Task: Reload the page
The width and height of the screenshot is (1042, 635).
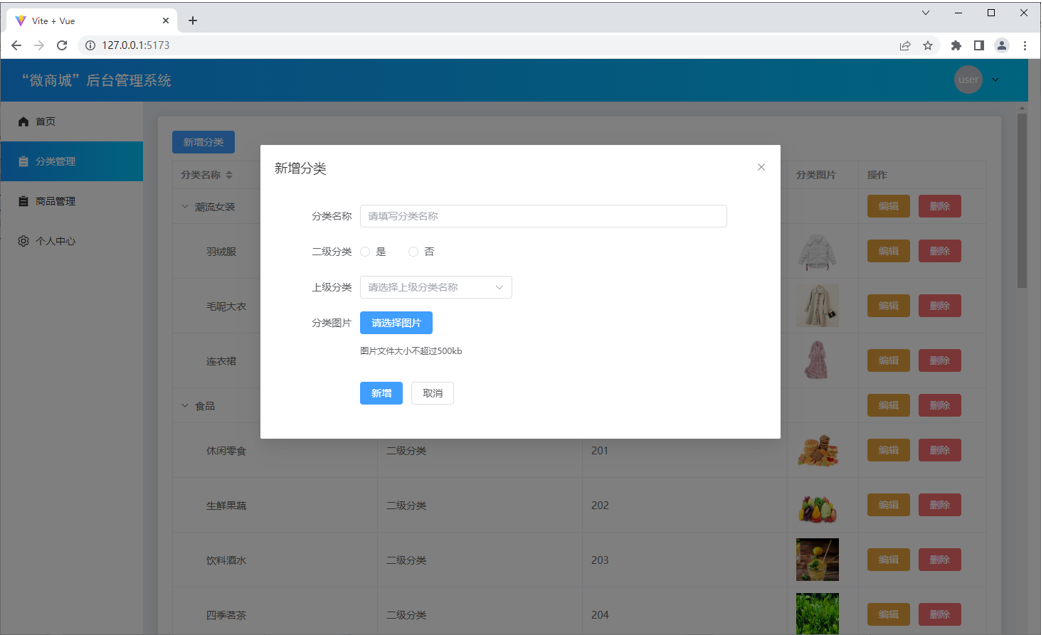Action: coord(62,45)
